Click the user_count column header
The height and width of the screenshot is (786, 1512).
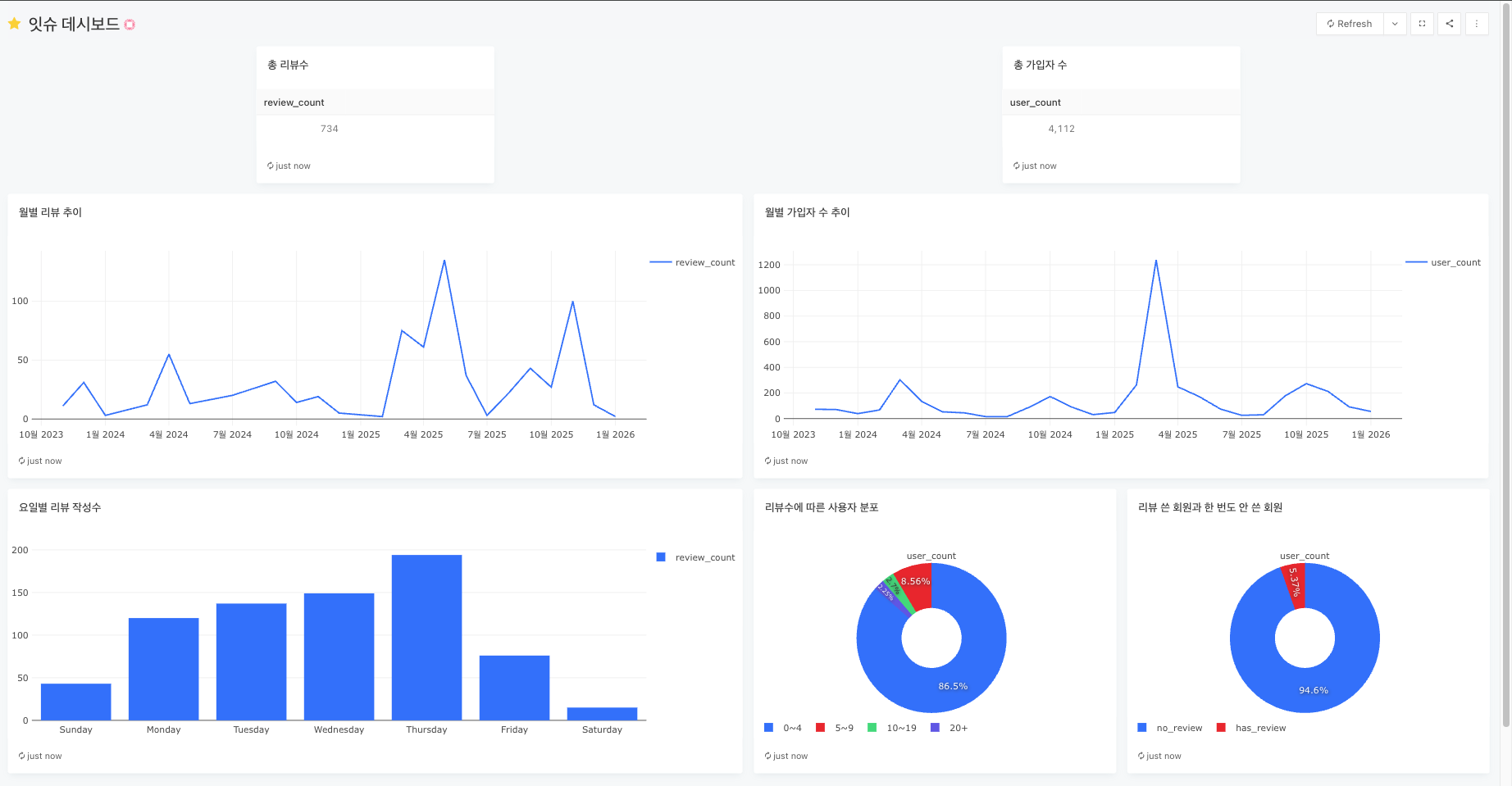pyautogui.click(x=1035, y=102)
